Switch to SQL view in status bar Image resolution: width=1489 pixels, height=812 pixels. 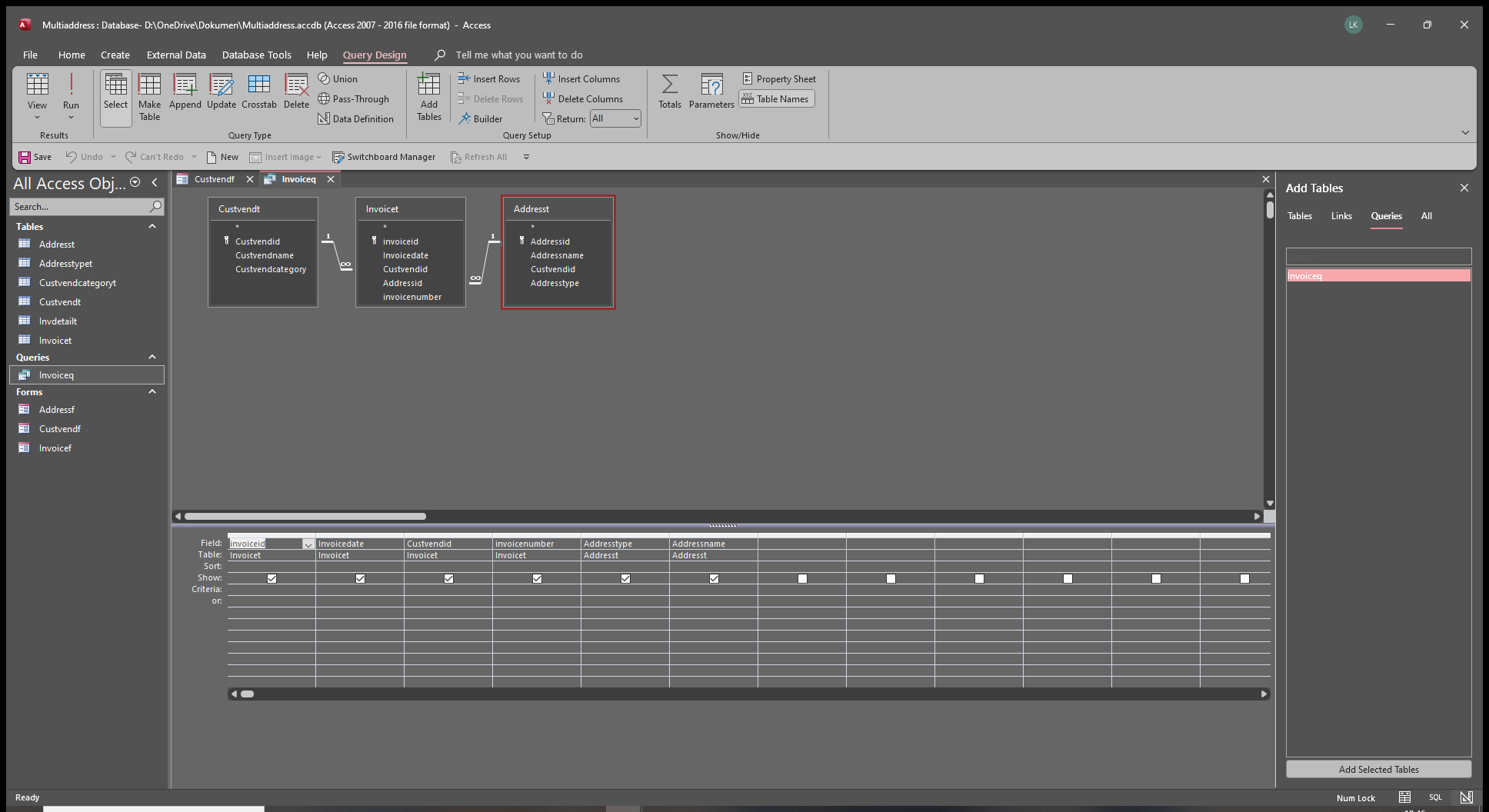[x=1435, y=797]
